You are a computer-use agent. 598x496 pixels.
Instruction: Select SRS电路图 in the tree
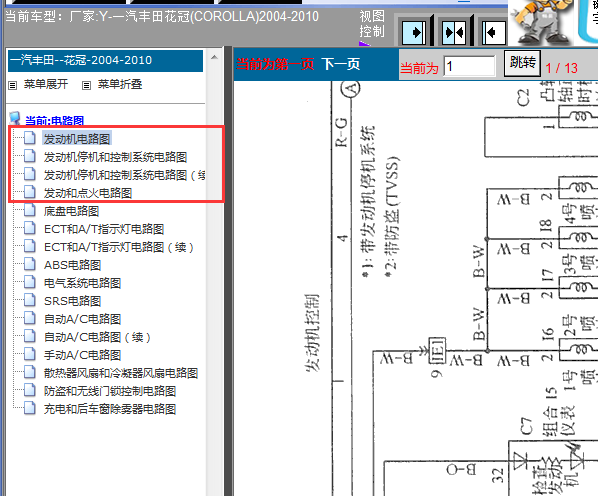click(x=72, y=301)
